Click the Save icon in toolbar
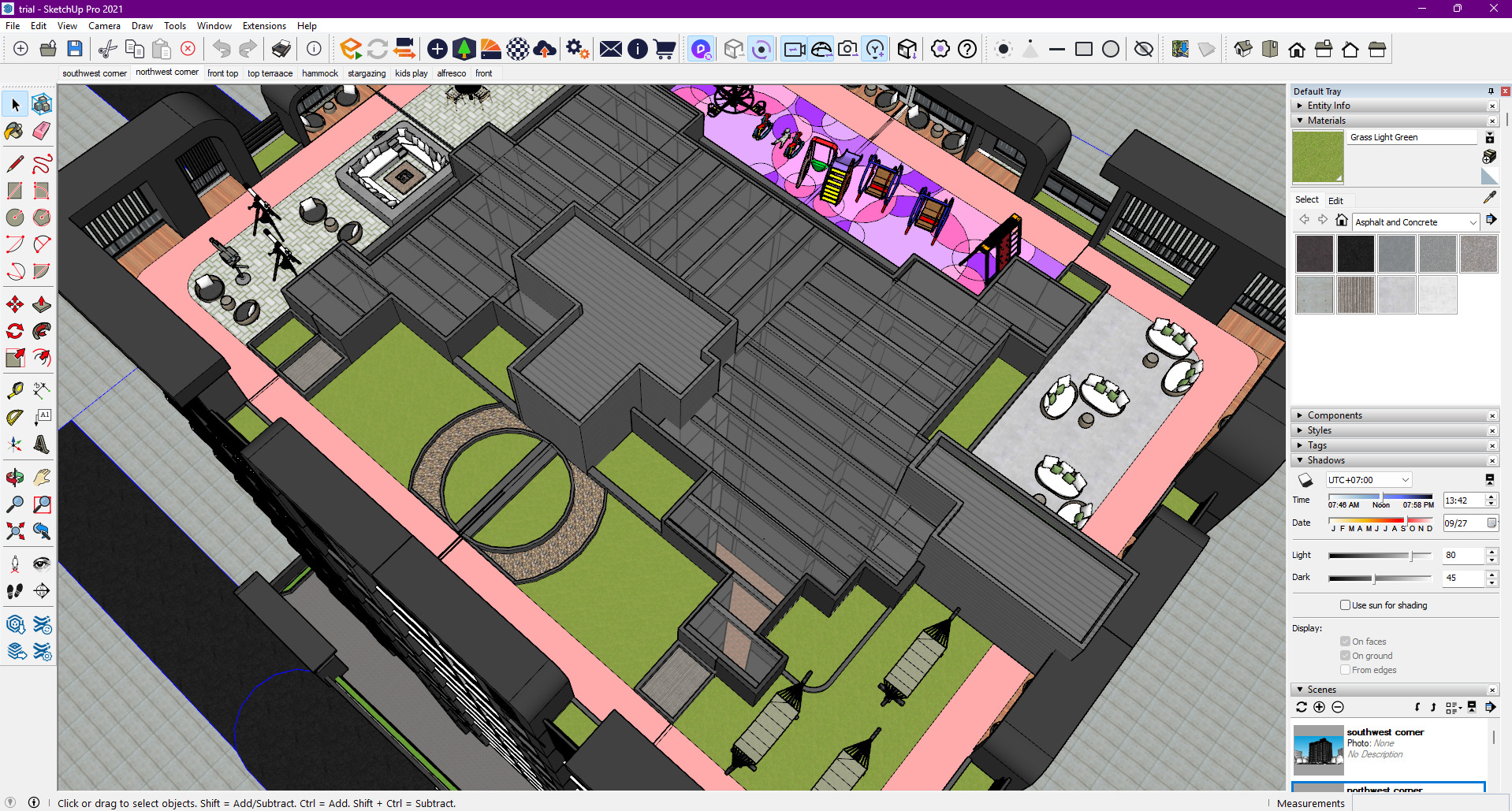1512x811 pixels. point(75,49)
